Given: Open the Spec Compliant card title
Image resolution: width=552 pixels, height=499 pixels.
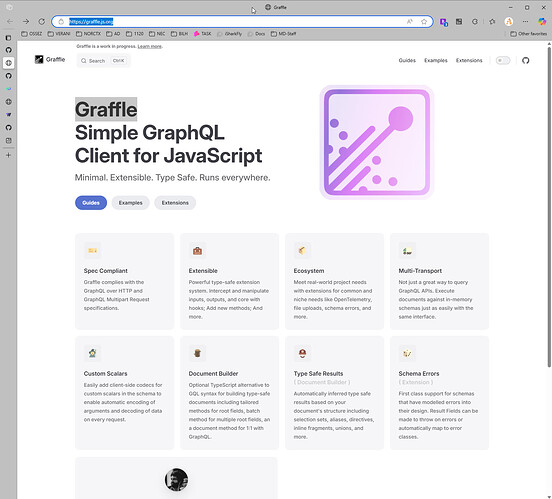Looking at the screenshot, I should click(x=106, y=271).
